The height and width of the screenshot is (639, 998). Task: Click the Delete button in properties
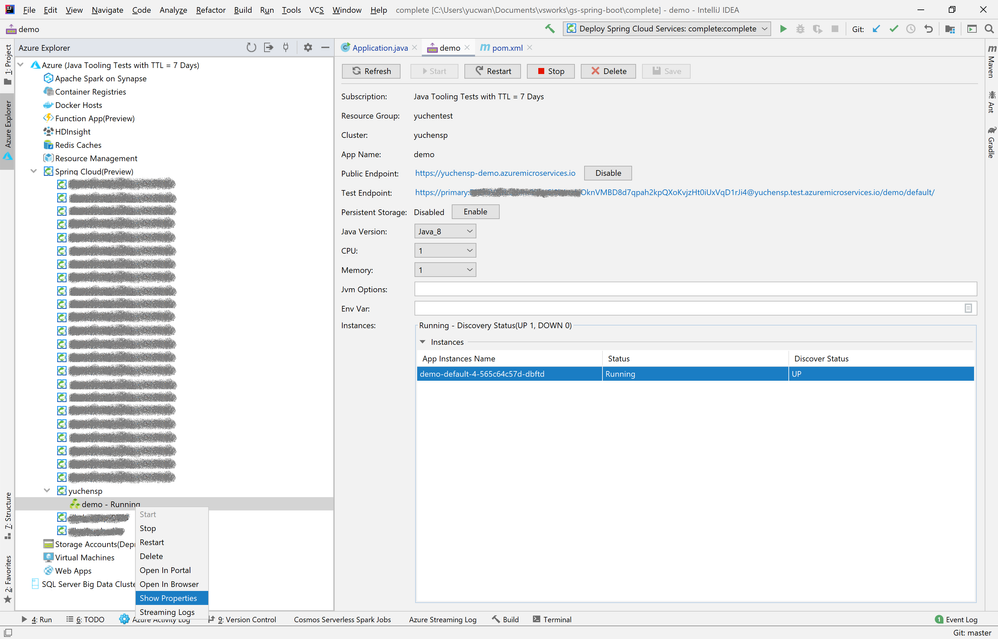(608, 71)
